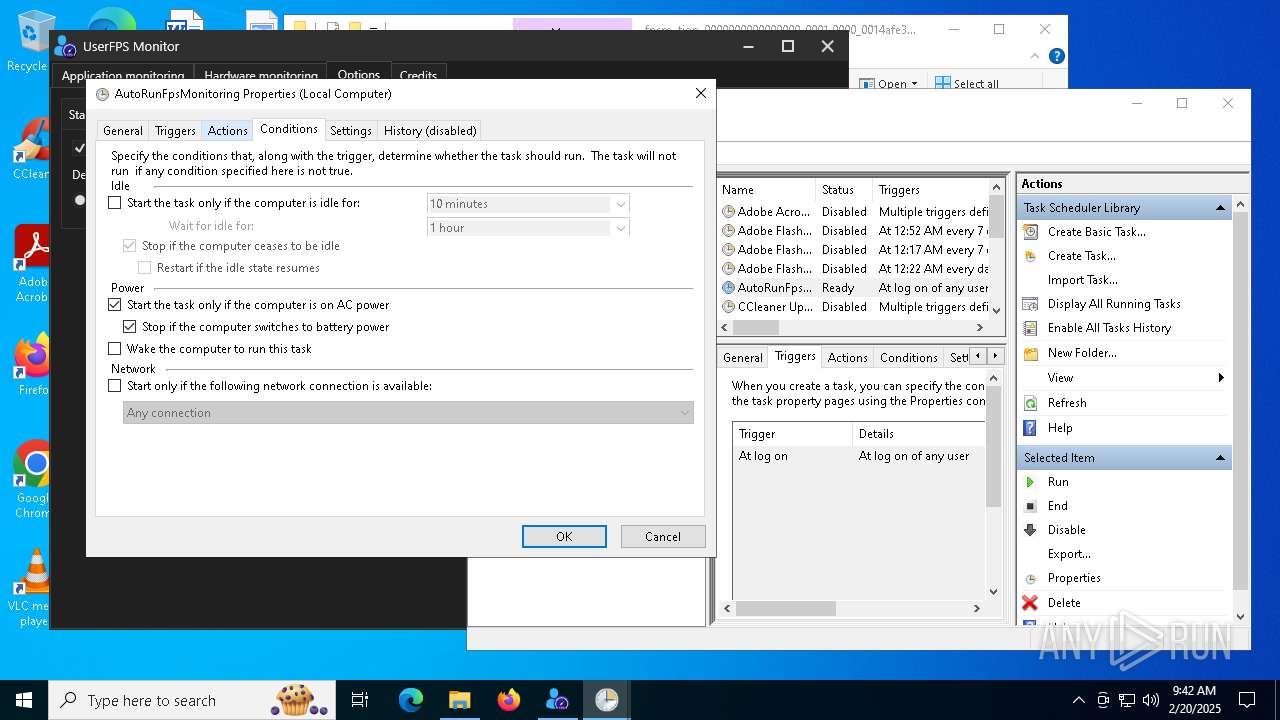Screen dimensions: 1280x720
Task: Click horizontal scrollbar thumb of task list
Action: pyautogui.click(x=756, y=327)
